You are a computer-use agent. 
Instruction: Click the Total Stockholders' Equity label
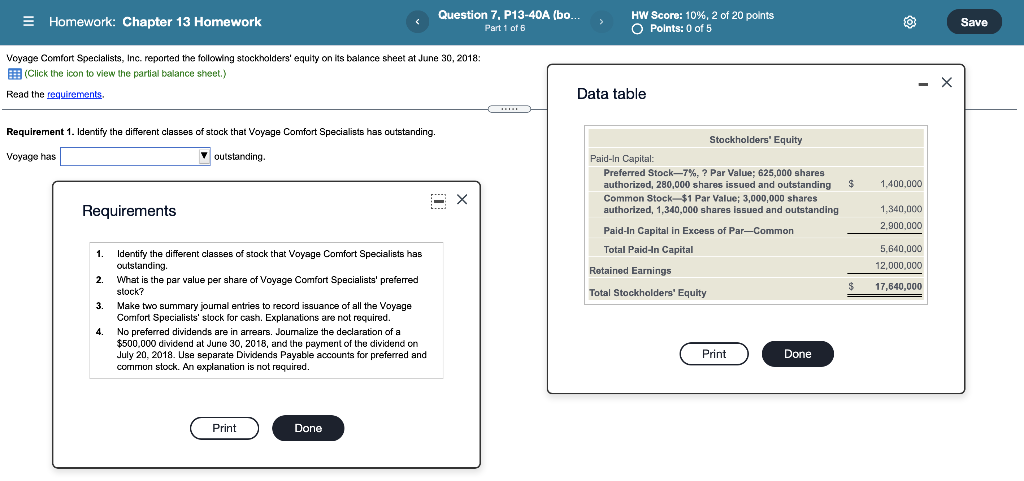[x=647, y=292]
